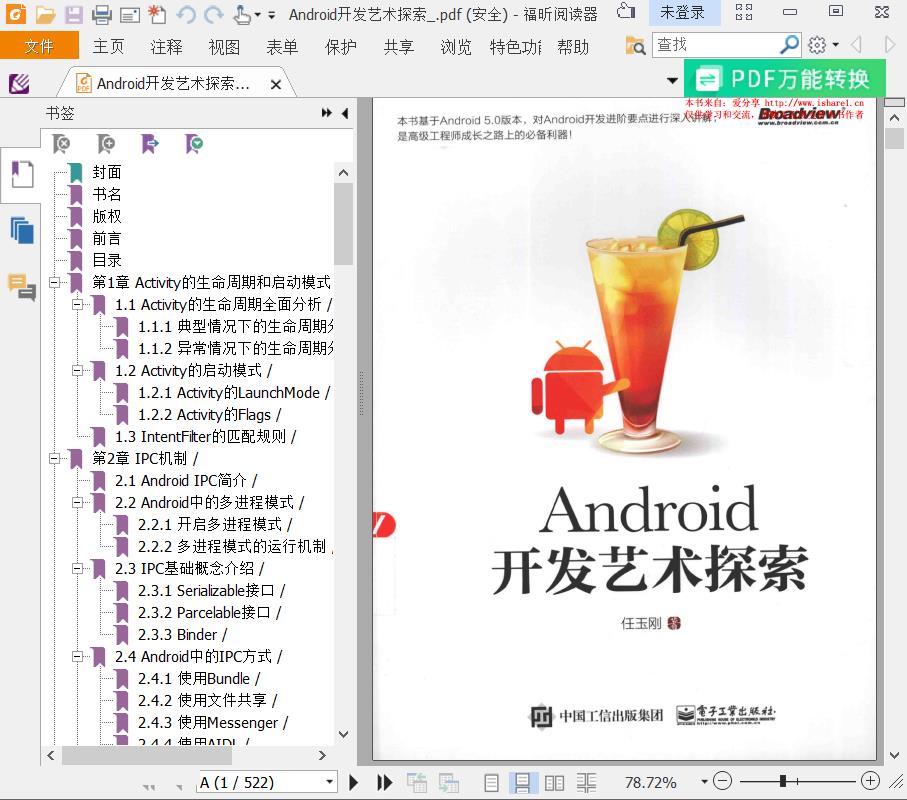
Task: Switch to the 保护 ribbon tab
Action: pyautogui.click(x=341, y=46)
